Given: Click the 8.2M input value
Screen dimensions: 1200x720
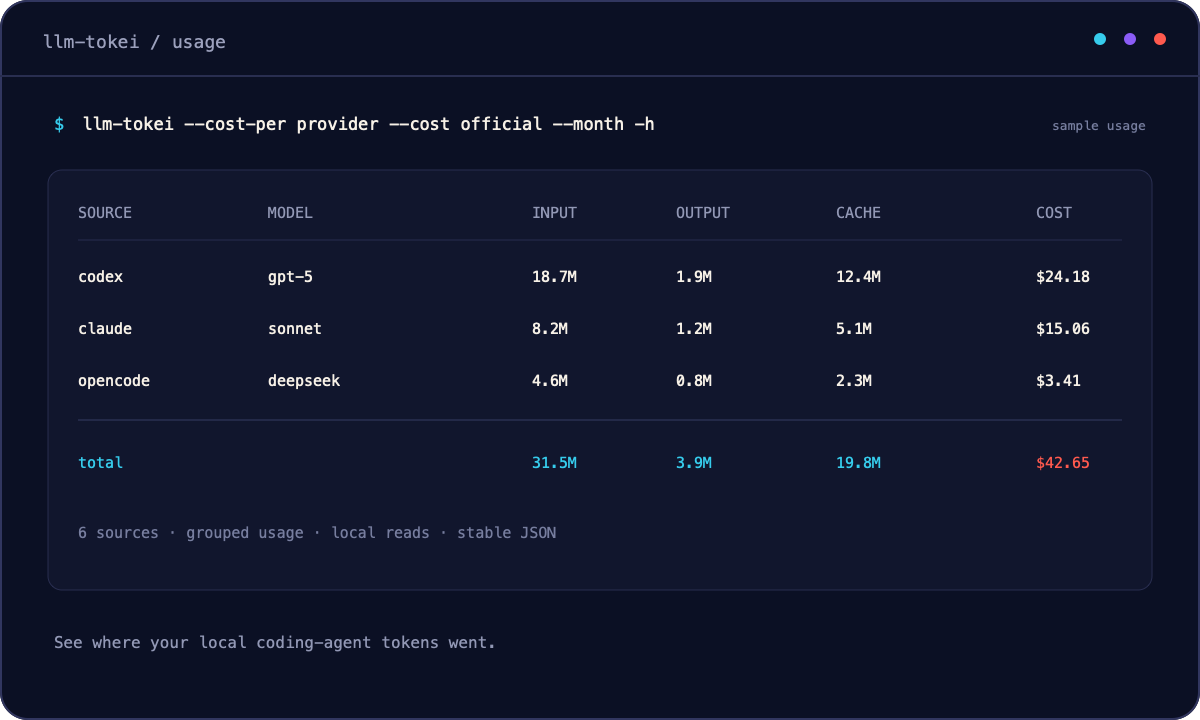Looking at the screenshot, I should pyautogui.click(x=550, y=329).
